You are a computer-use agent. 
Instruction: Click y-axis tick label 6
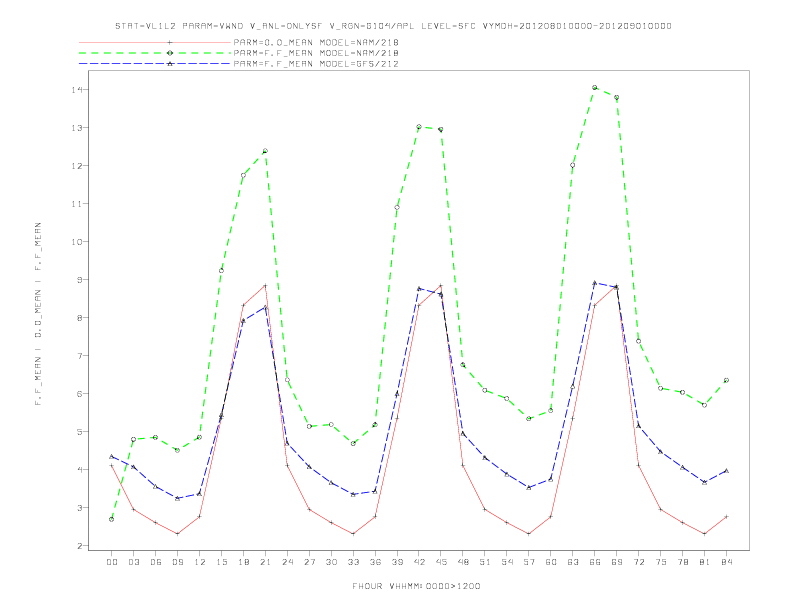coord(80,393)
